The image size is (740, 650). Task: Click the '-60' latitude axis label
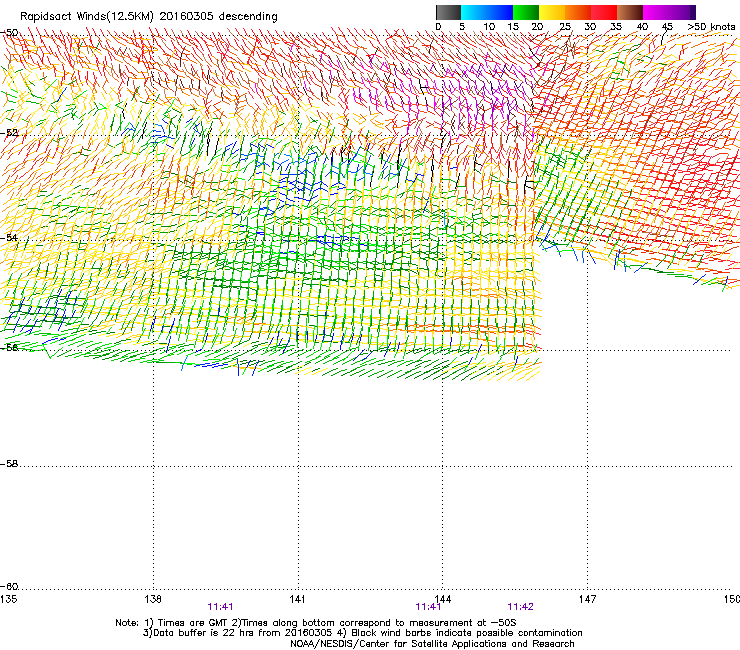click(9, 586)
